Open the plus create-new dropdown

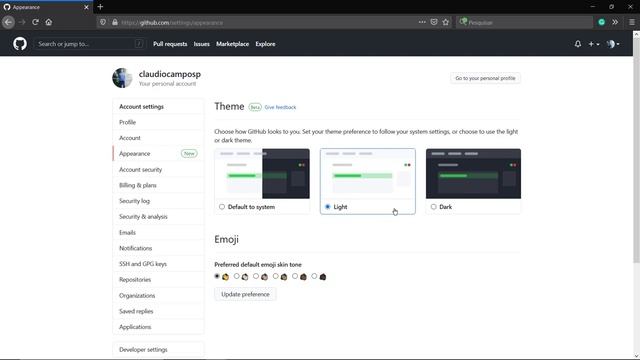coord(593,44)
